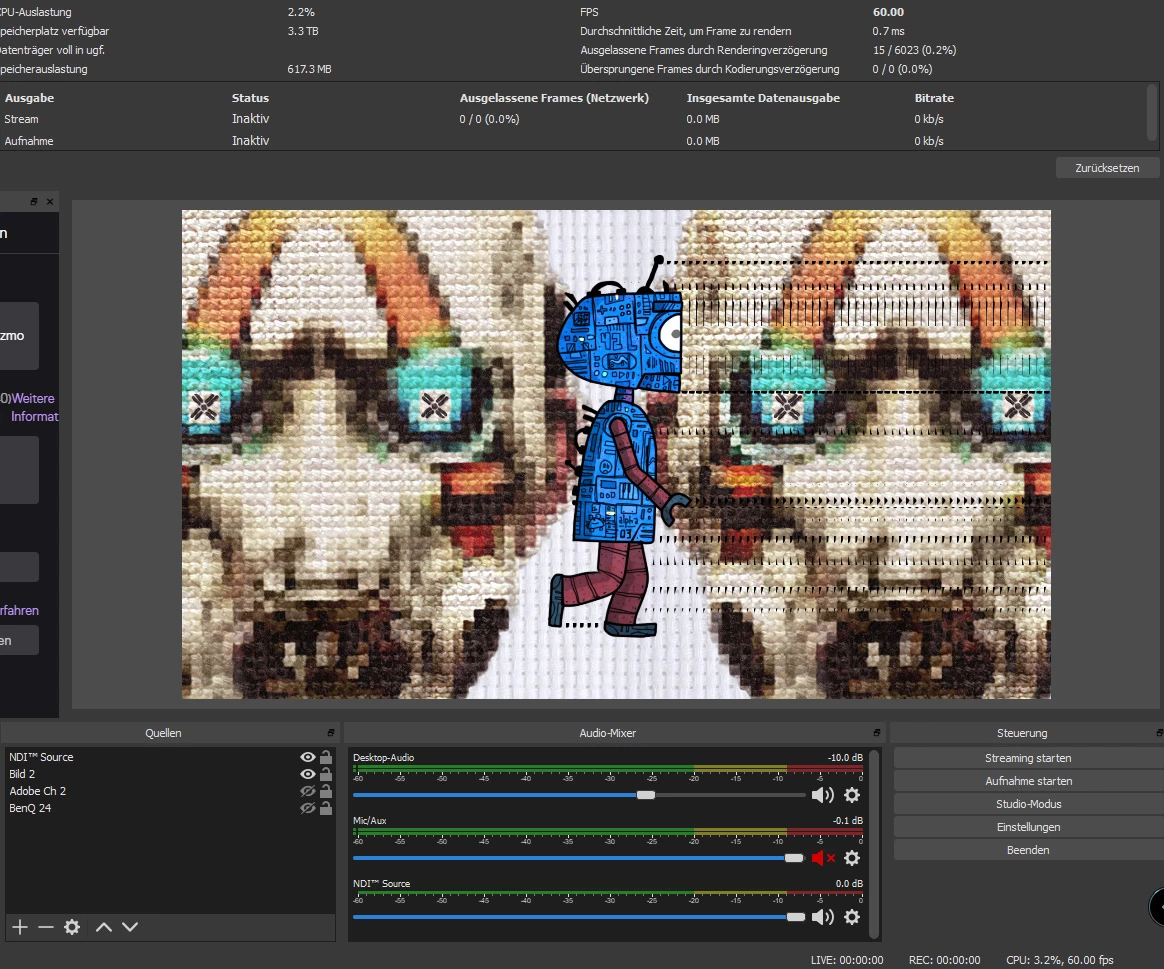Move source up with the up arrow
The width and height of the screenshot is (1164, 969).
(104, 927)
